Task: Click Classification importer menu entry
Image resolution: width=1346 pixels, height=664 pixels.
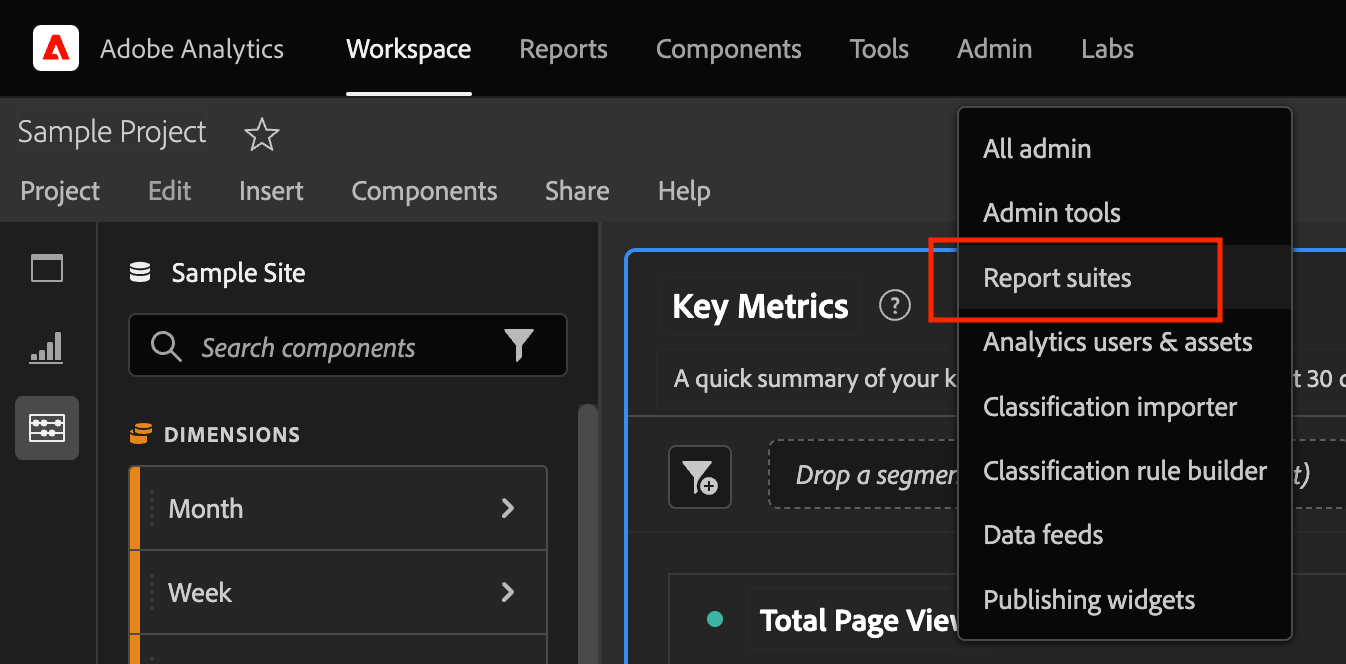Action: [1110, 407]
